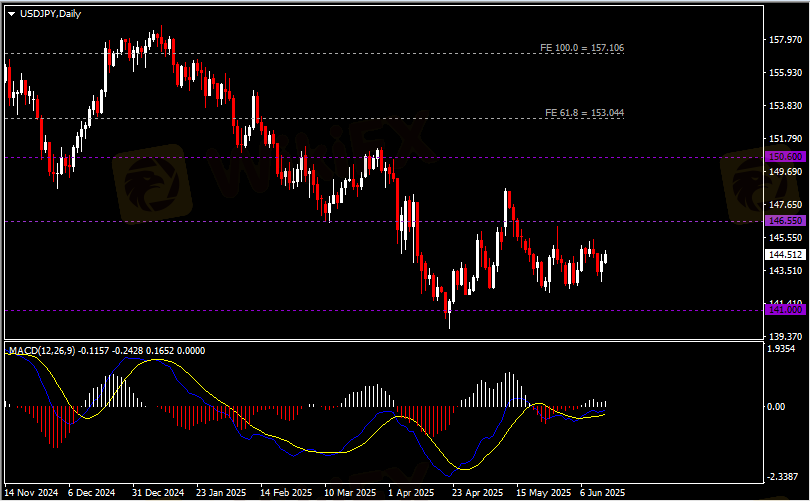Click the 141.000 purple price tag
The width and height of the screenshot is (810, 501).
pyautogui.click(x=785, y=309)
